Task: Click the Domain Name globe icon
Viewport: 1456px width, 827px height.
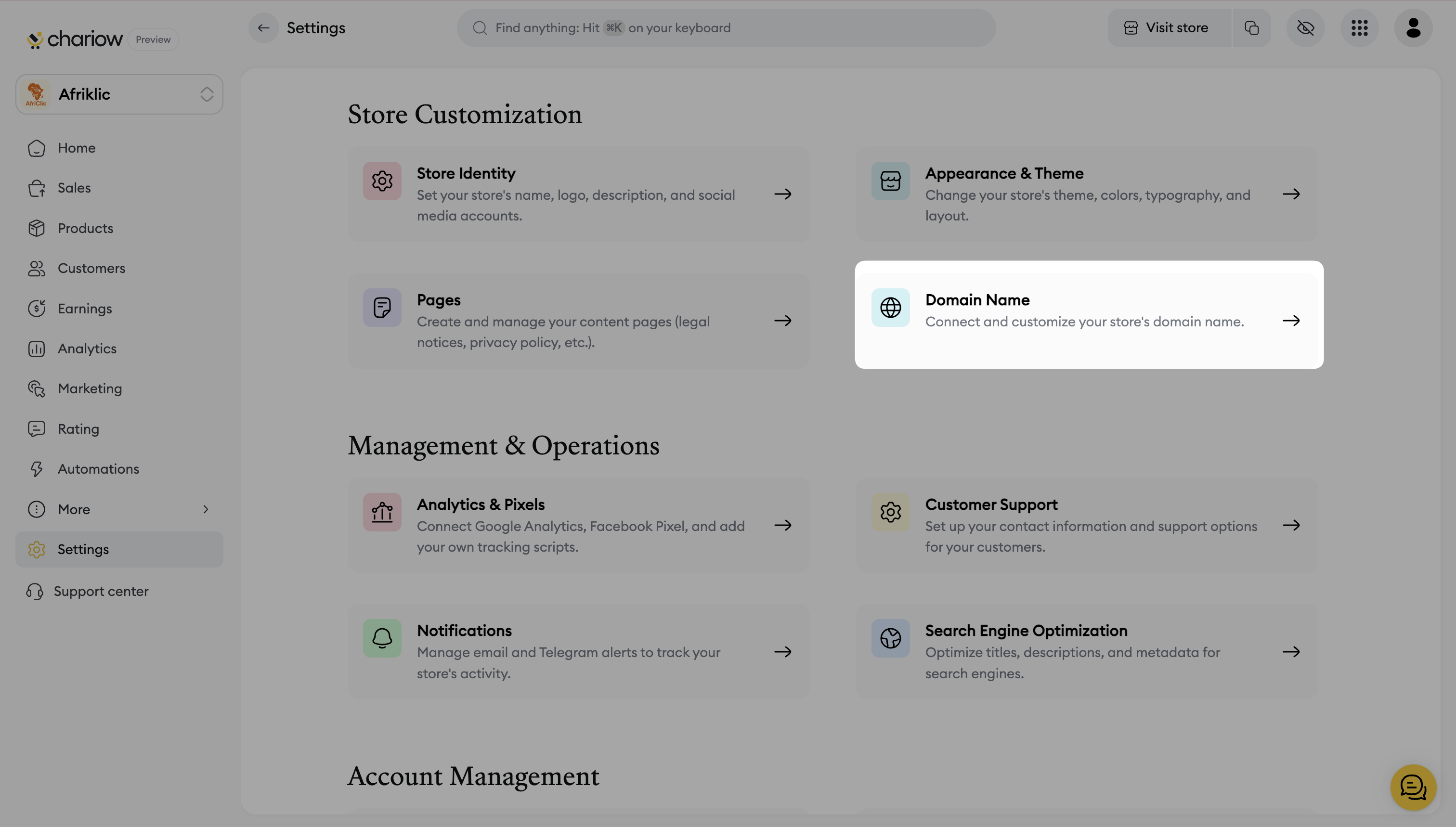Action: tap(890, 308)
